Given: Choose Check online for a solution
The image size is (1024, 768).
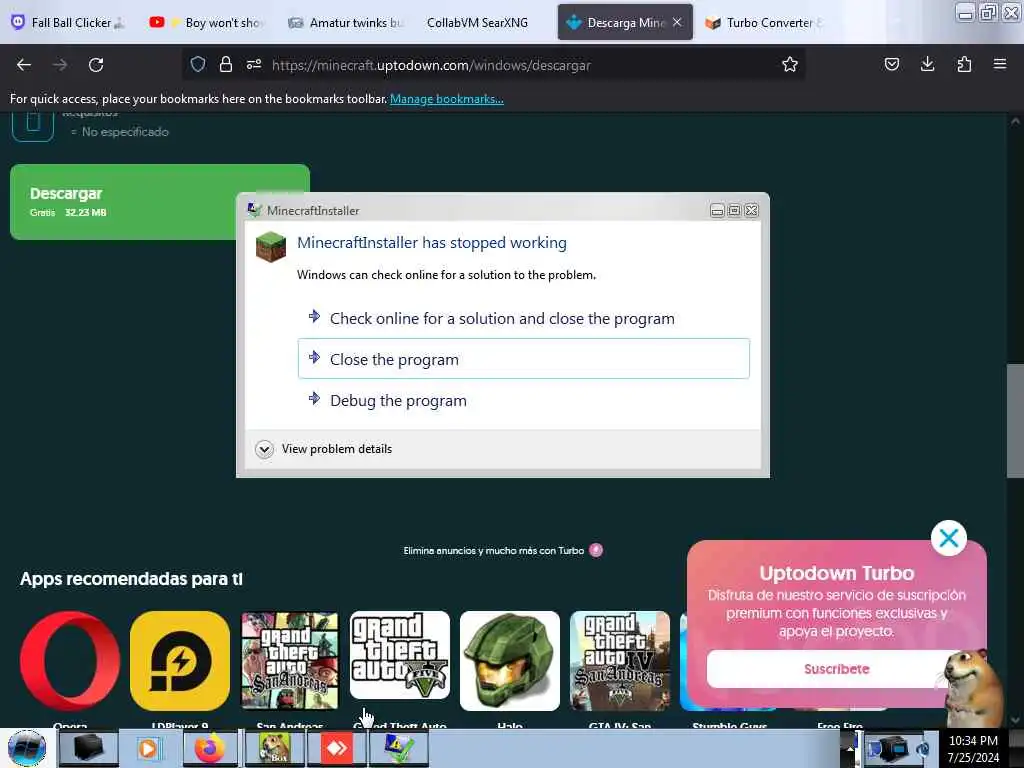Looking at the screenshot, I should pyautogui.click(x=524, y=318).
